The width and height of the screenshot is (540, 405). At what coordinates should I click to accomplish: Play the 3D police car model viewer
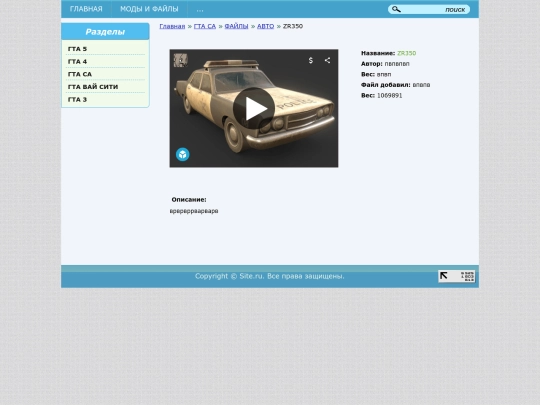tap(254, 108)
